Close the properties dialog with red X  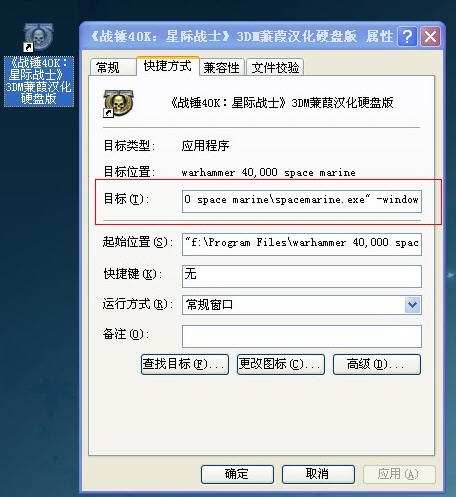point(430,36)
